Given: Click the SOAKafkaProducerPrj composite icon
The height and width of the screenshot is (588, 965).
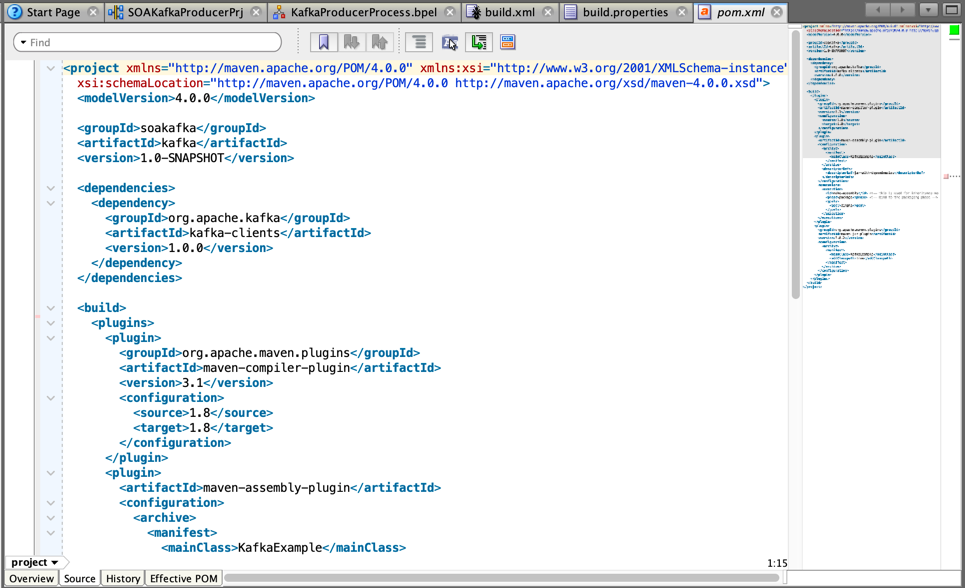Looking at the screenshot, I should tap(115, 12).
